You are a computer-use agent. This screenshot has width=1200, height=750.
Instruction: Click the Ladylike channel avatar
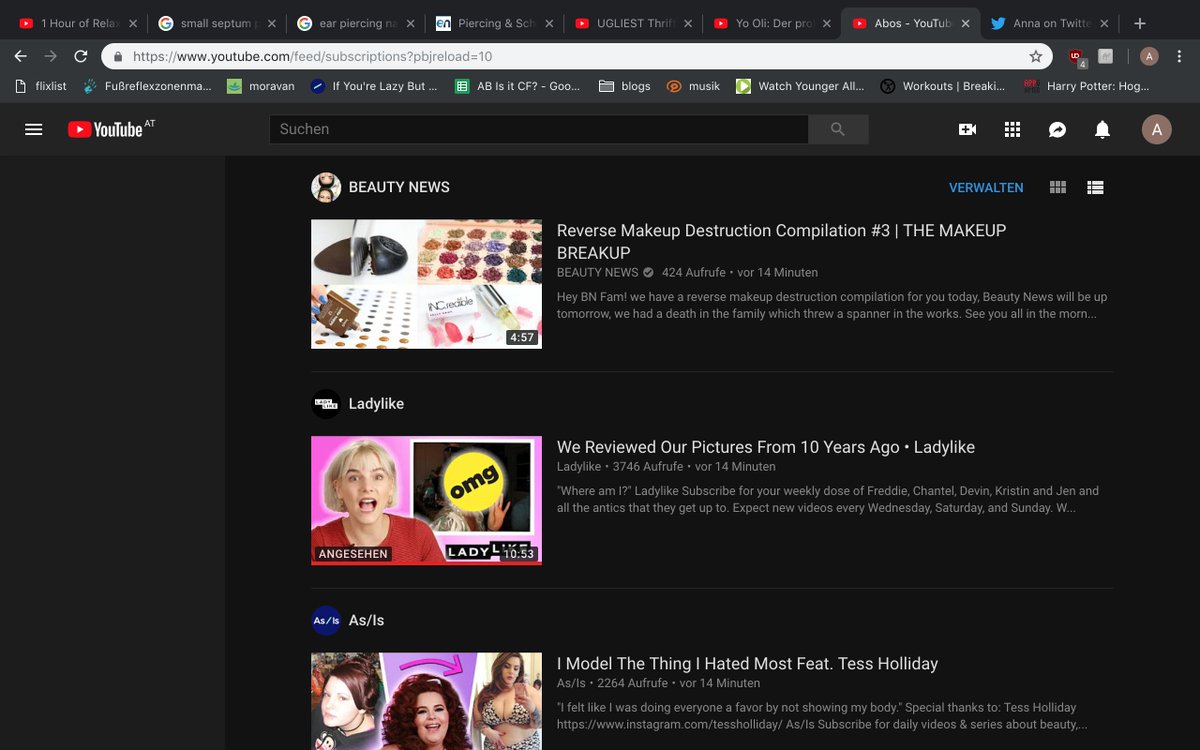326,404
